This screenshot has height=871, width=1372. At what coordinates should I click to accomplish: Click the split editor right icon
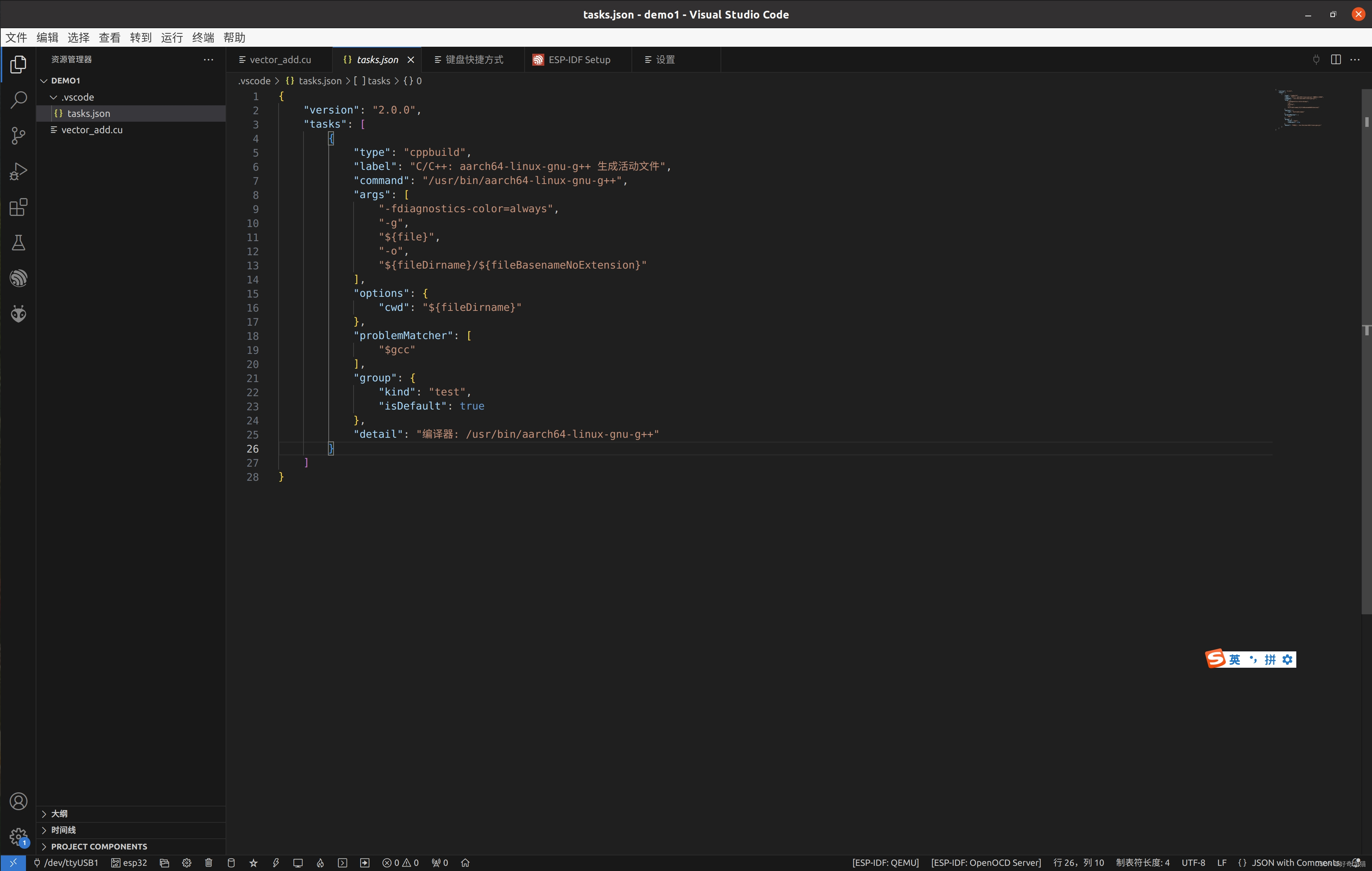coord(1336,59)
